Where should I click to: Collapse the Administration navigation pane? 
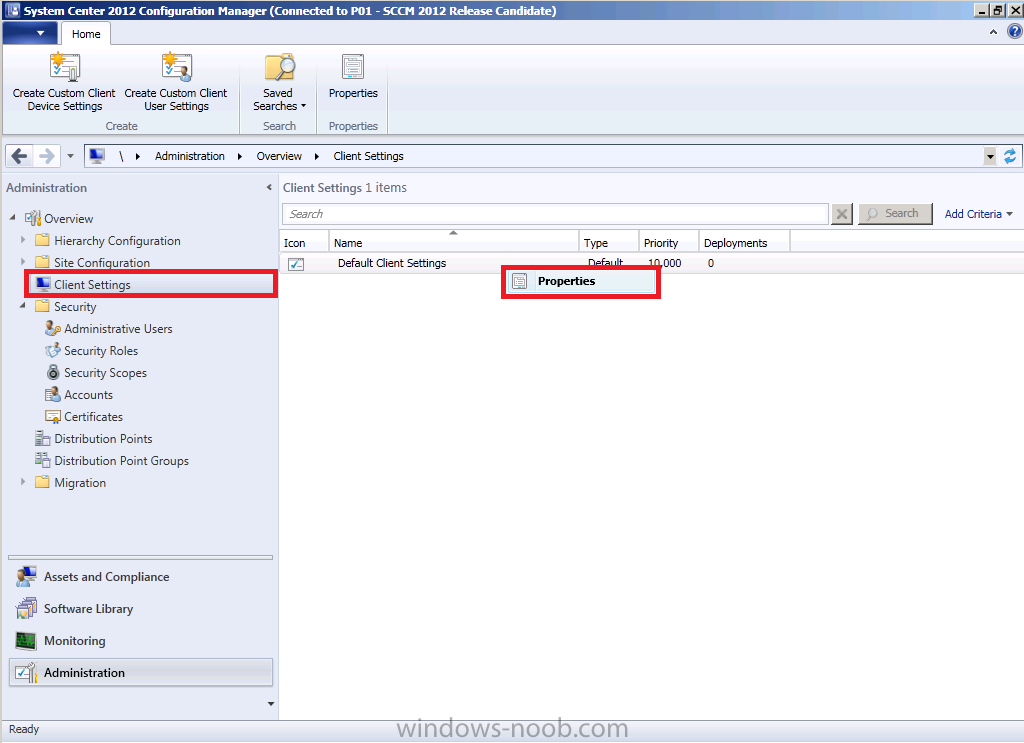269,187
